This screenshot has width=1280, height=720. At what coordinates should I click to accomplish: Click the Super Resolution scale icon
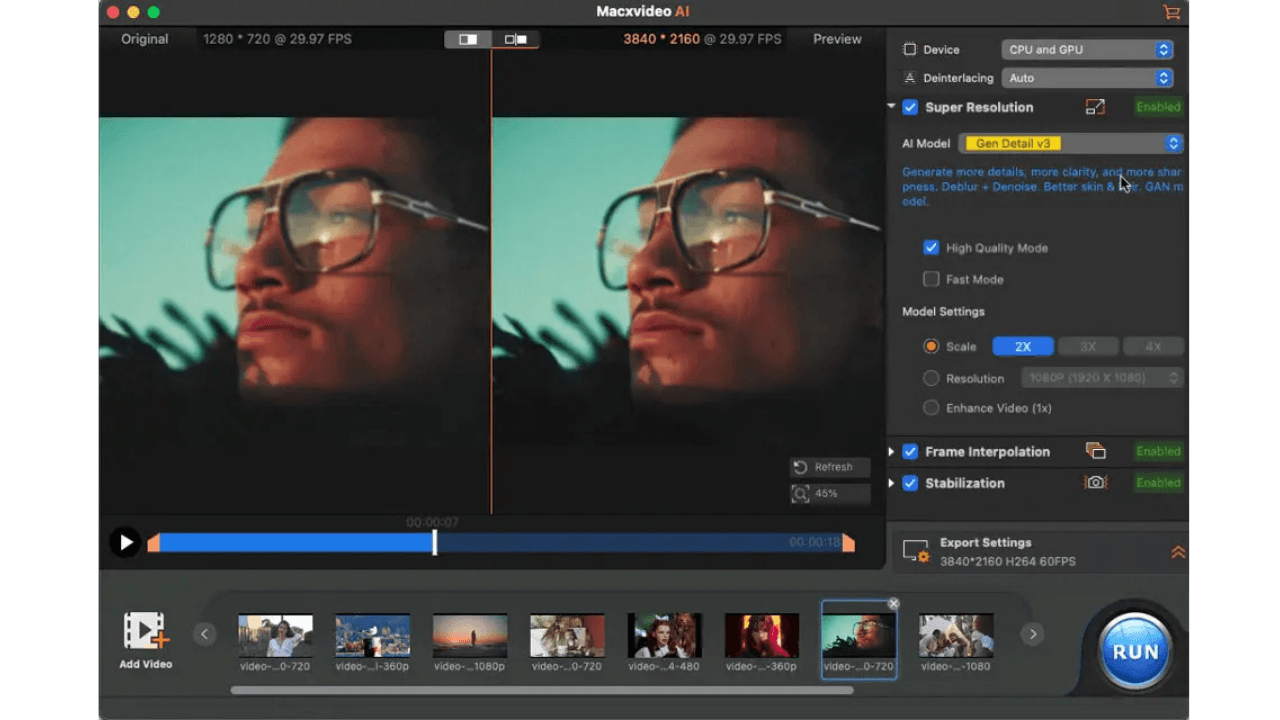coord(1095,107)
